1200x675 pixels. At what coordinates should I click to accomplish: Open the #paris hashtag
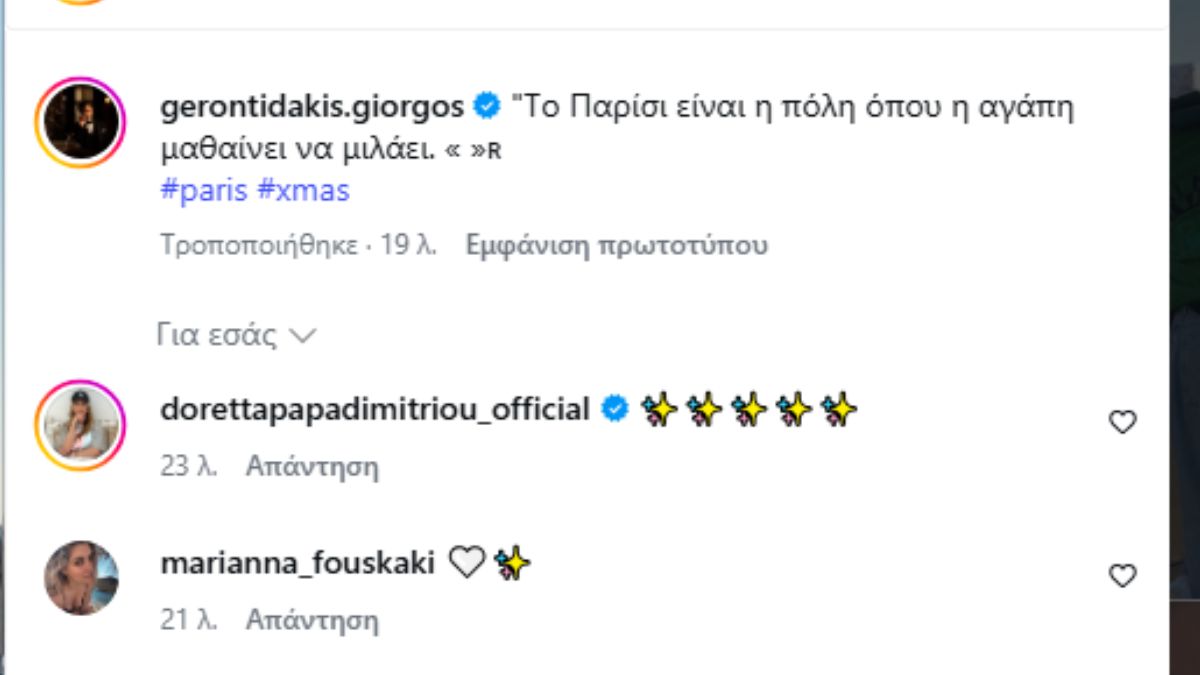tap(204, 190)
